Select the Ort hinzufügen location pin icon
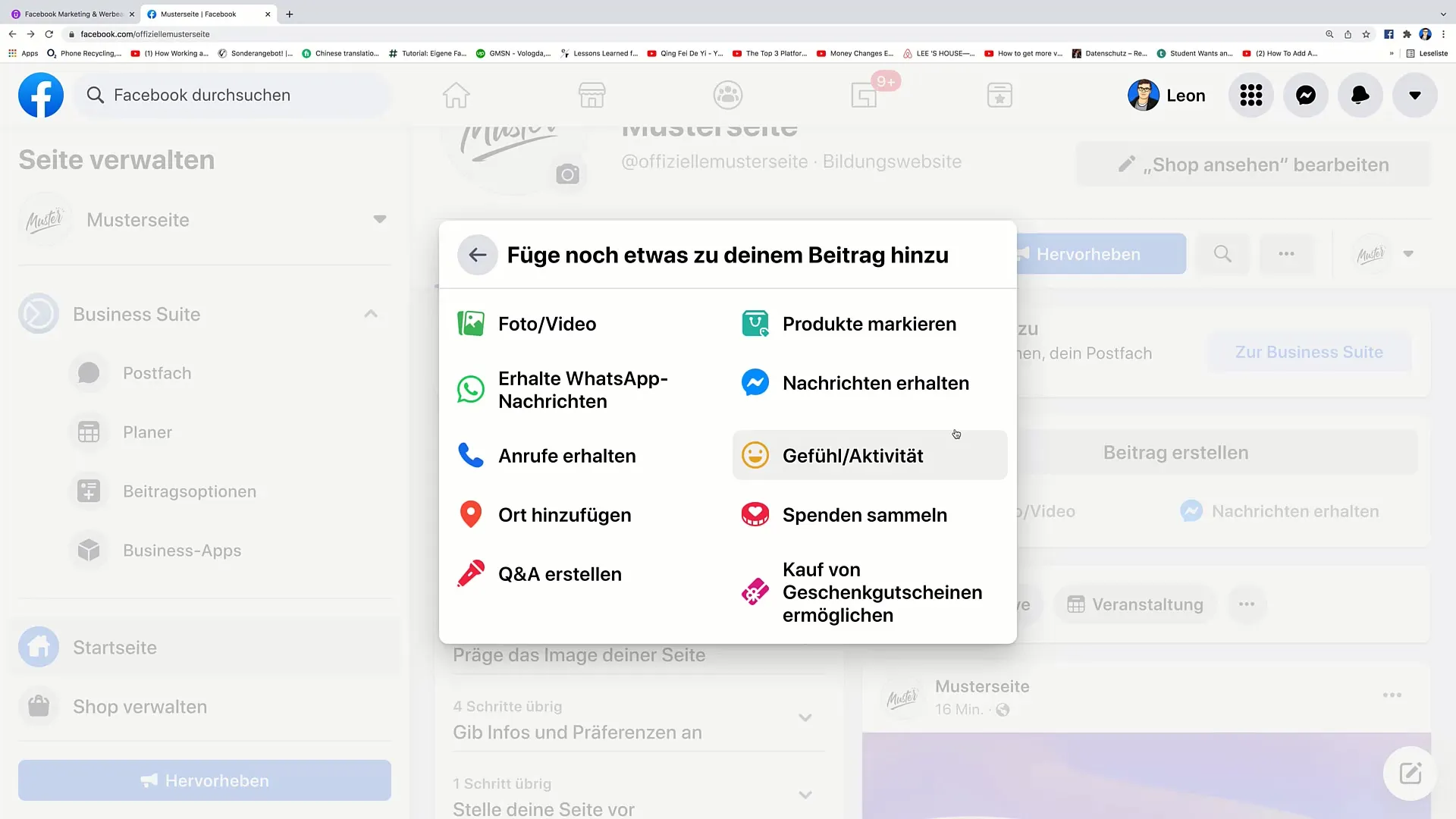The width and height of the screenshot is (1456, 819). [x=470, y=514]
